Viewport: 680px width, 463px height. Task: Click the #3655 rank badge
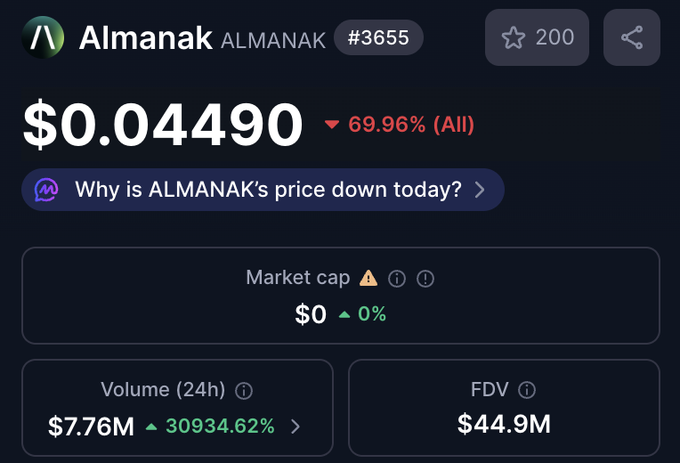378,38
